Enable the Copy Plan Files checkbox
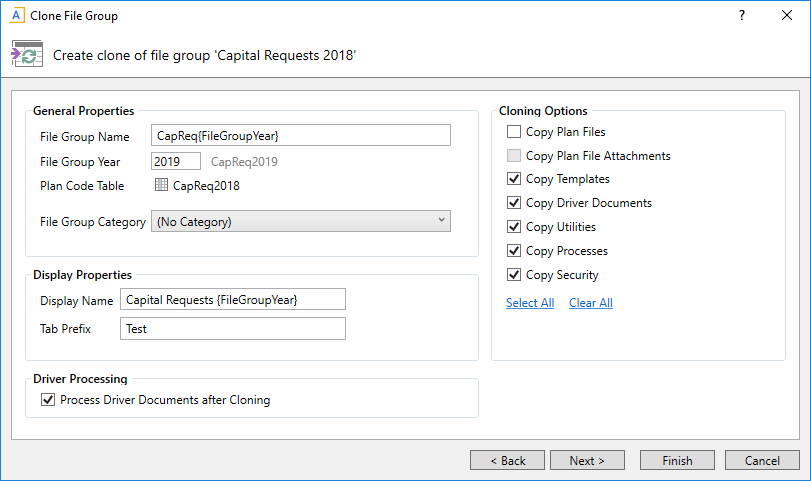 coord(514,132)
